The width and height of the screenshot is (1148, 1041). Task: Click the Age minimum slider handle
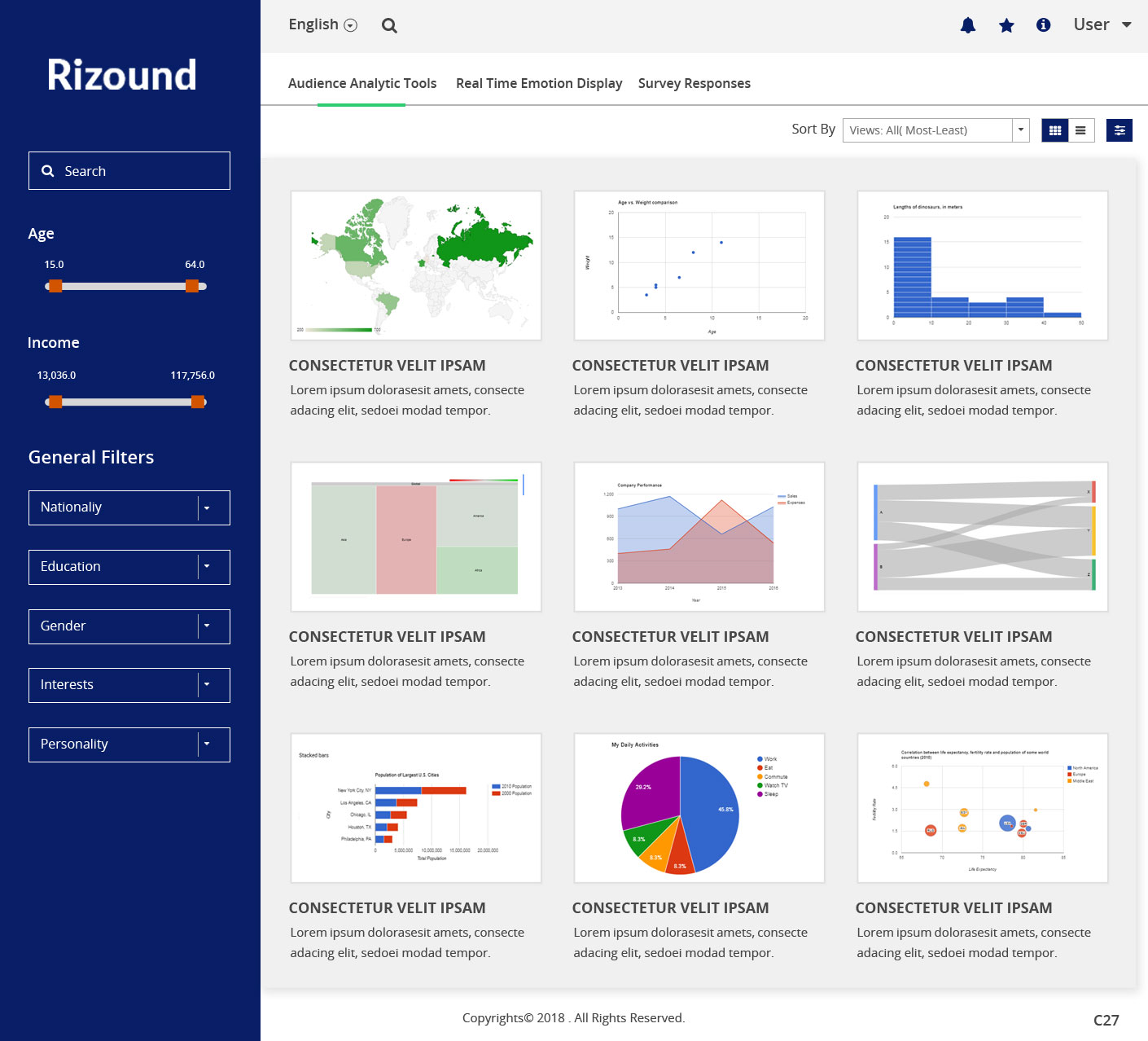click(55, 286)
